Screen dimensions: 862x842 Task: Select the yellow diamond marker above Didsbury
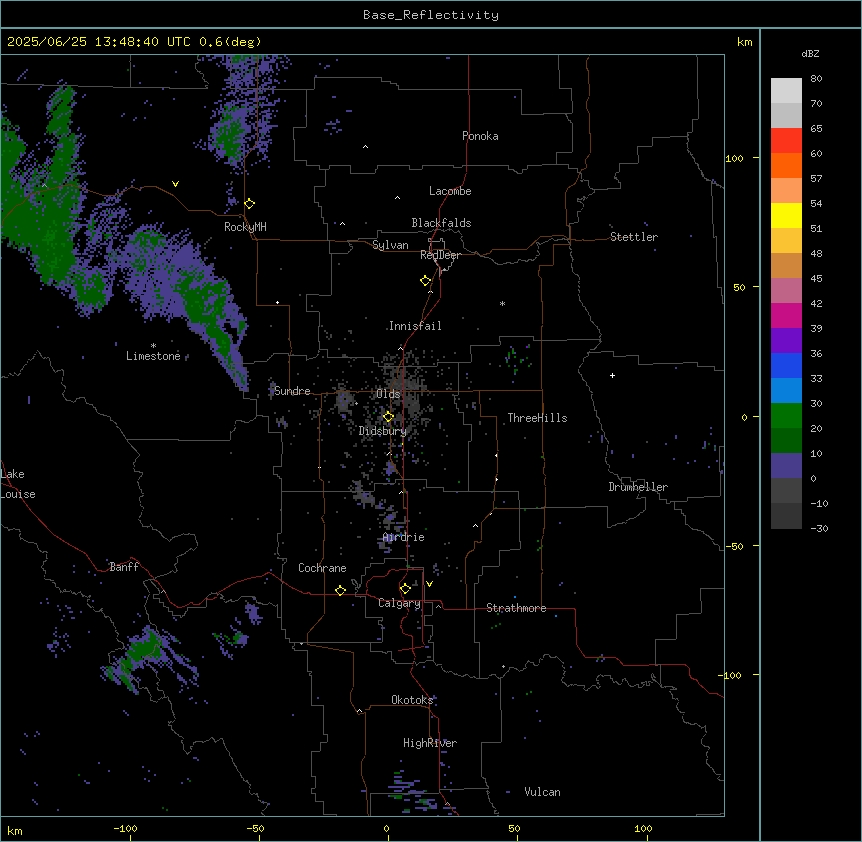point(388,417)
